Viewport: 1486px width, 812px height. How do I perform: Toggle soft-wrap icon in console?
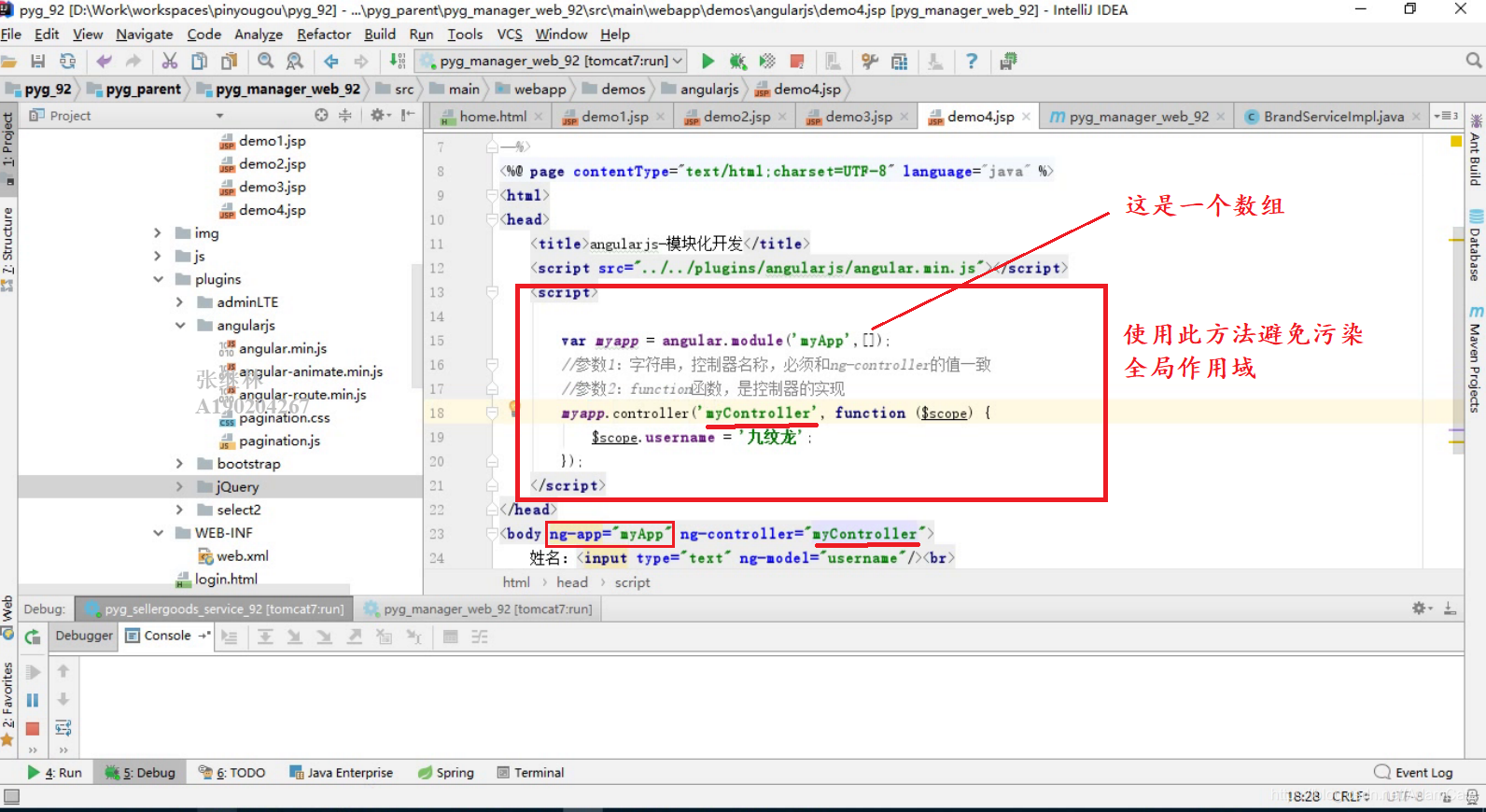click(x=63, y=728)
